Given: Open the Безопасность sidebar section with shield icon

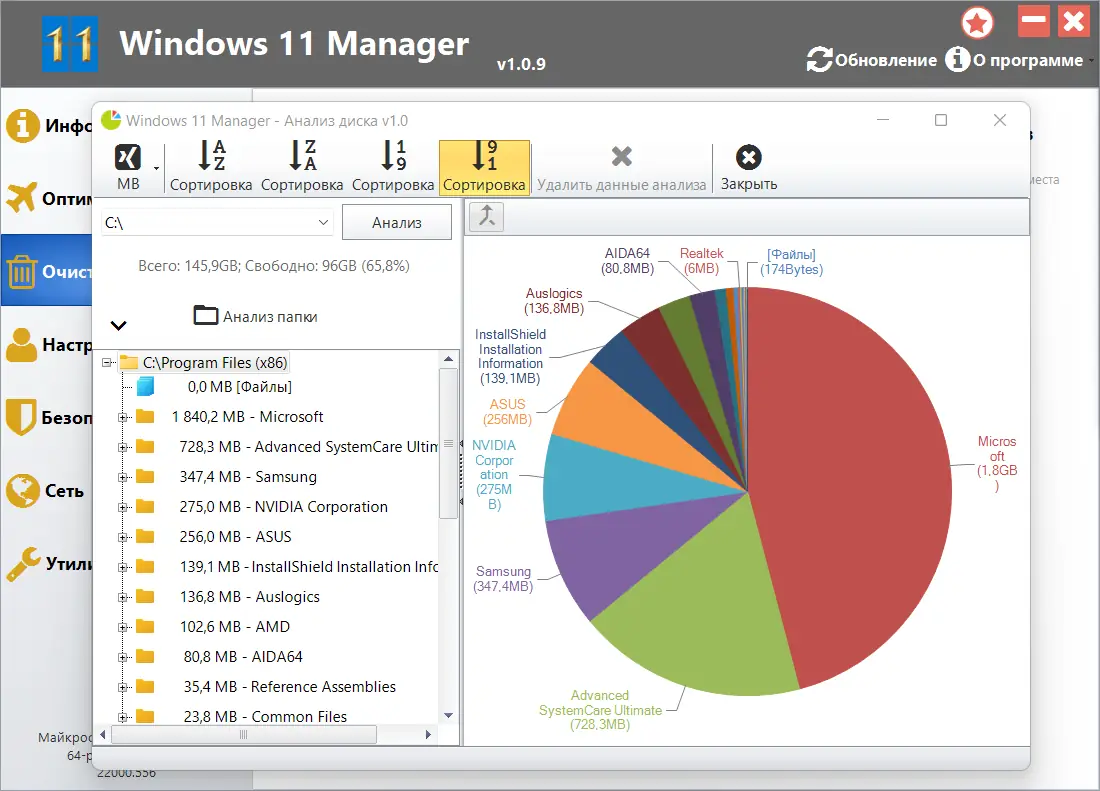Looking at the screenshot, I should point(47,417).
